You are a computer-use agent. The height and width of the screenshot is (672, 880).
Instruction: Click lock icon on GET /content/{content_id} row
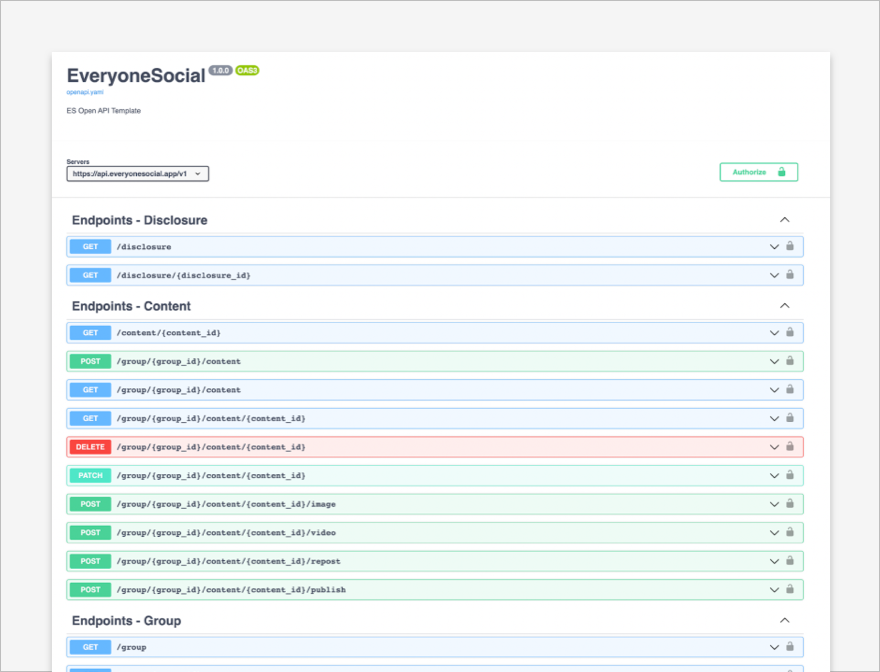(x=790, y=333)
